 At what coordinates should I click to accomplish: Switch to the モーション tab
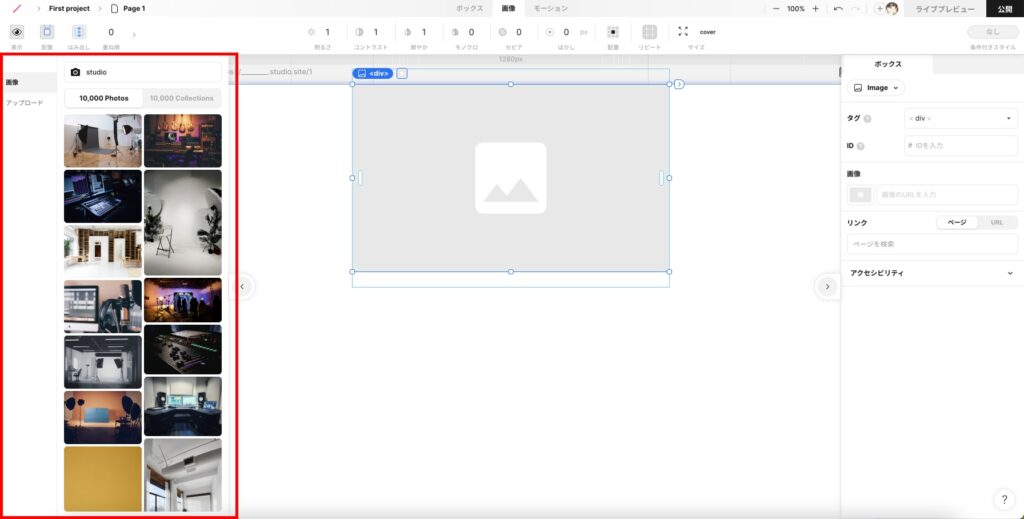(x=550, y=8)
